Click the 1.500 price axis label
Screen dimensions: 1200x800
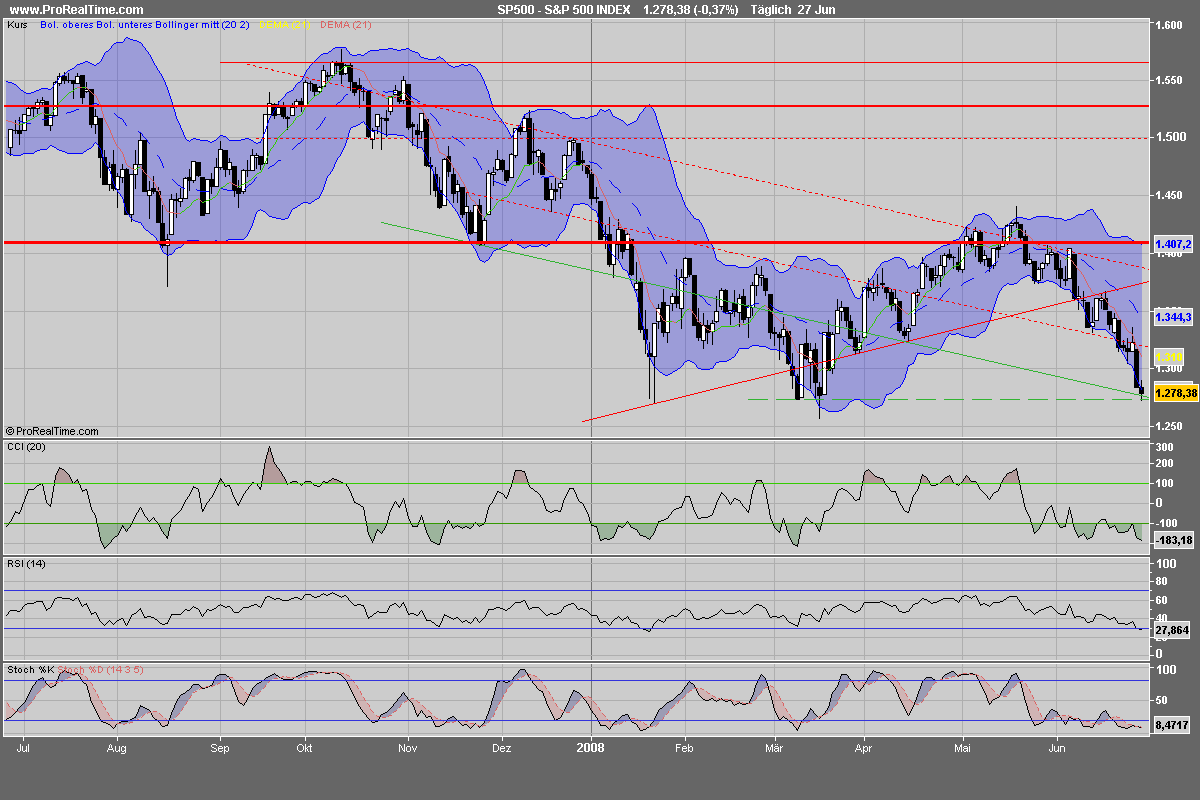tap(1169, 137)
